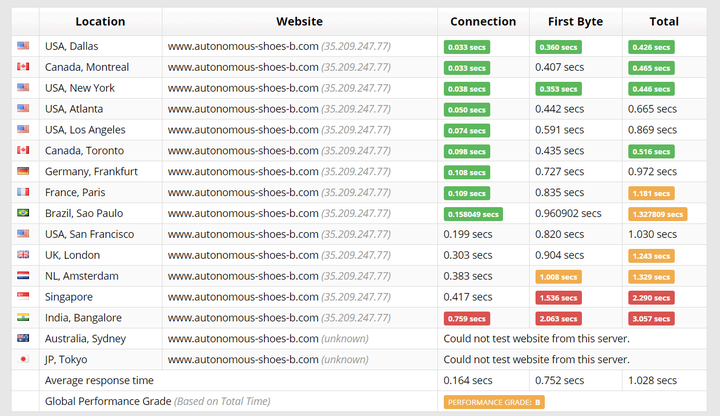Viewport: 720px width, 416px height.
Task: Click Atlanta total value 0.665 secs
Action: (652, 109)
